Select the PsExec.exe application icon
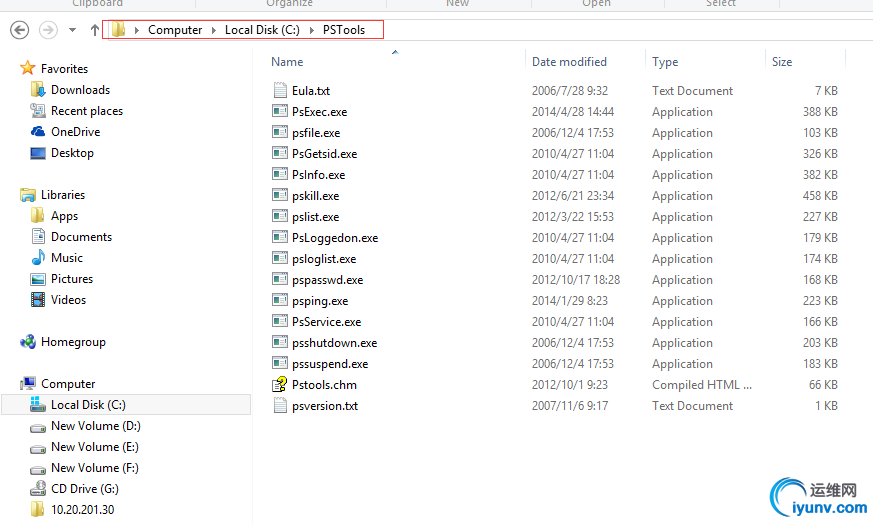 click(280, 111)
